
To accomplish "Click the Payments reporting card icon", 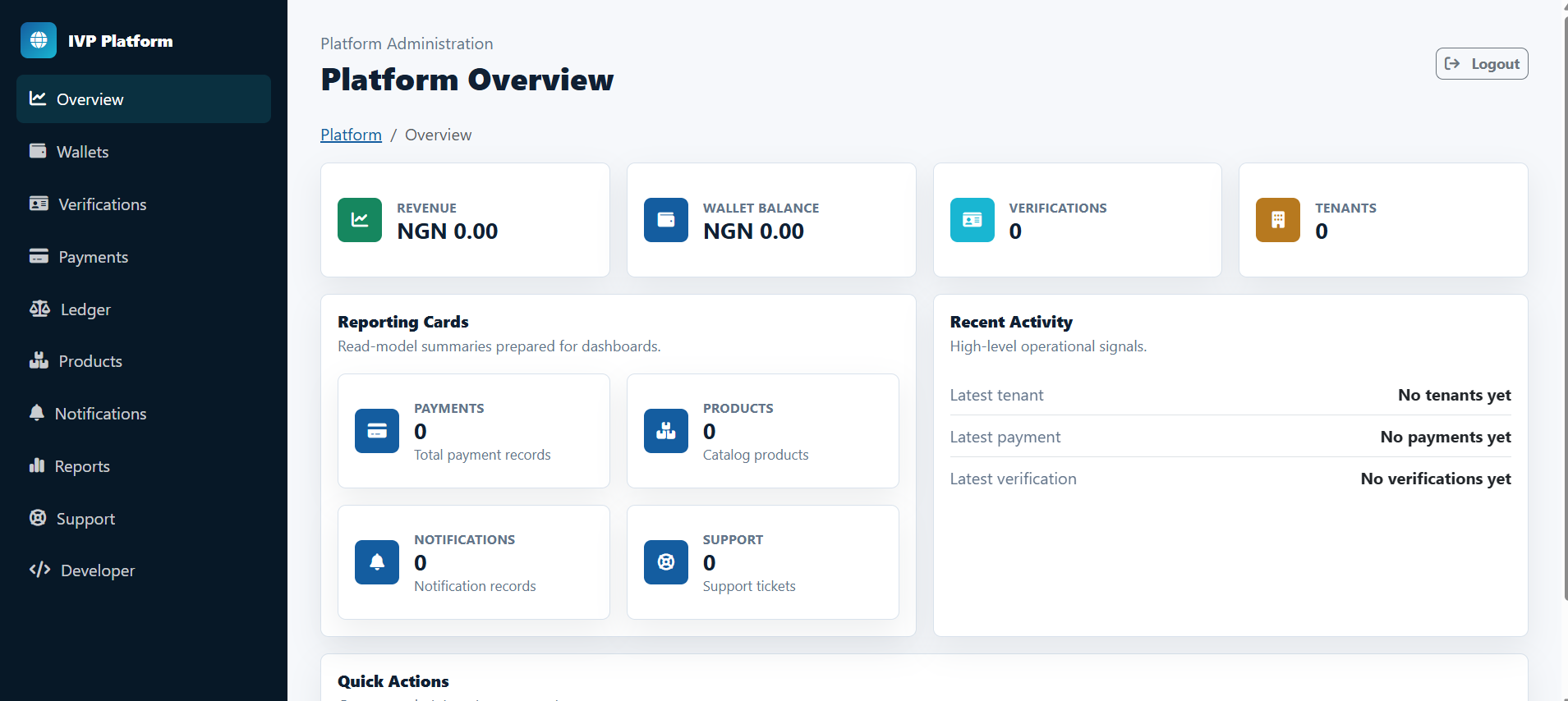I will click(x=377, y=431).
